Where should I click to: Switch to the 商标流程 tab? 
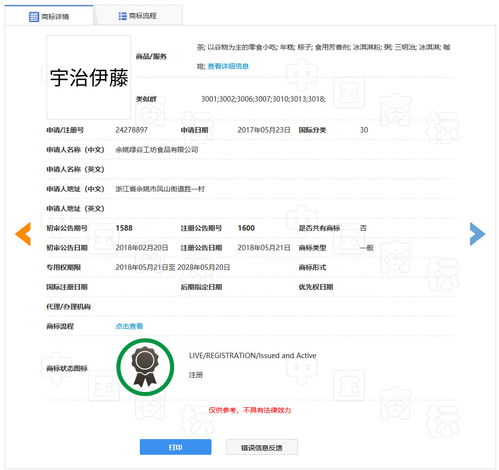point(138,16)
